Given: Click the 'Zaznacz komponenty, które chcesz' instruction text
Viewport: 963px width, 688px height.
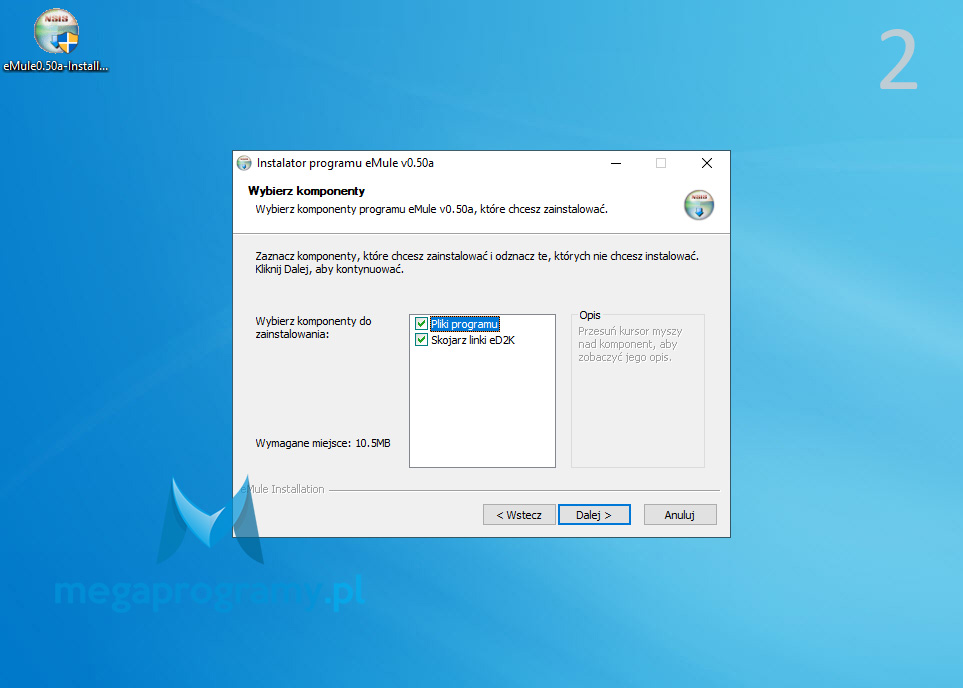Looking at the screenshot, I should point(477,262).
